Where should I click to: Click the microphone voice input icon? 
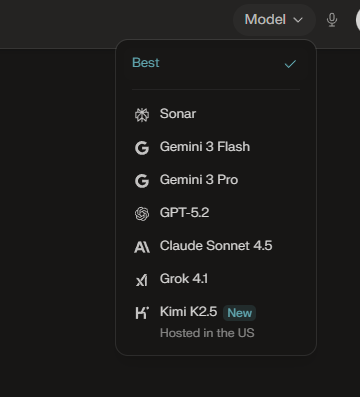pos(332,20)
